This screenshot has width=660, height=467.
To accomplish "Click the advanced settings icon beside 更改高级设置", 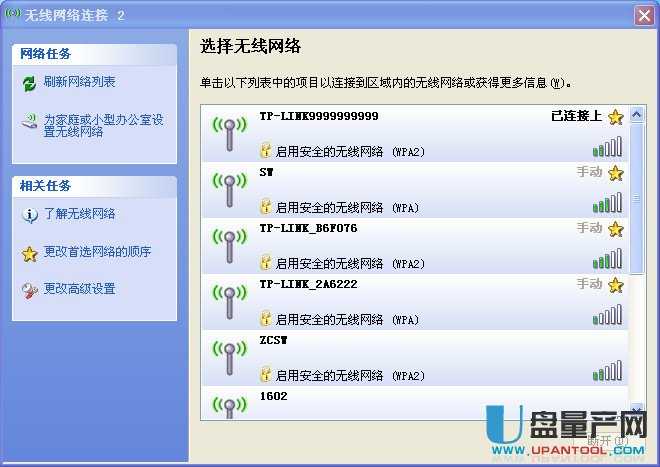I will coord(29,290).
